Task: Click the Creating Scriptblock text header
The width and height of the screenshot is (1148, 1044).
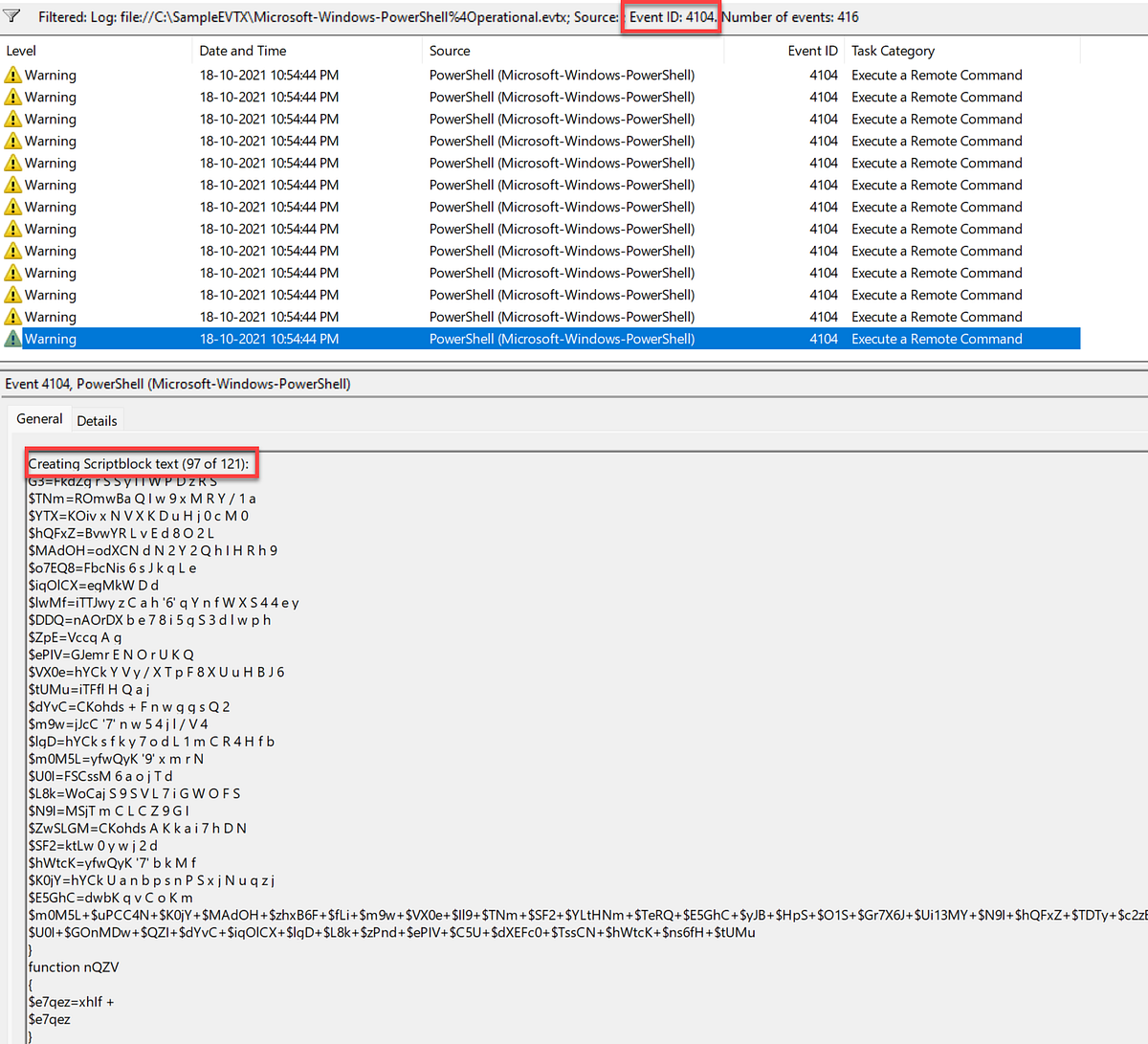Action: pyautogui.click(x=140, y=463)
